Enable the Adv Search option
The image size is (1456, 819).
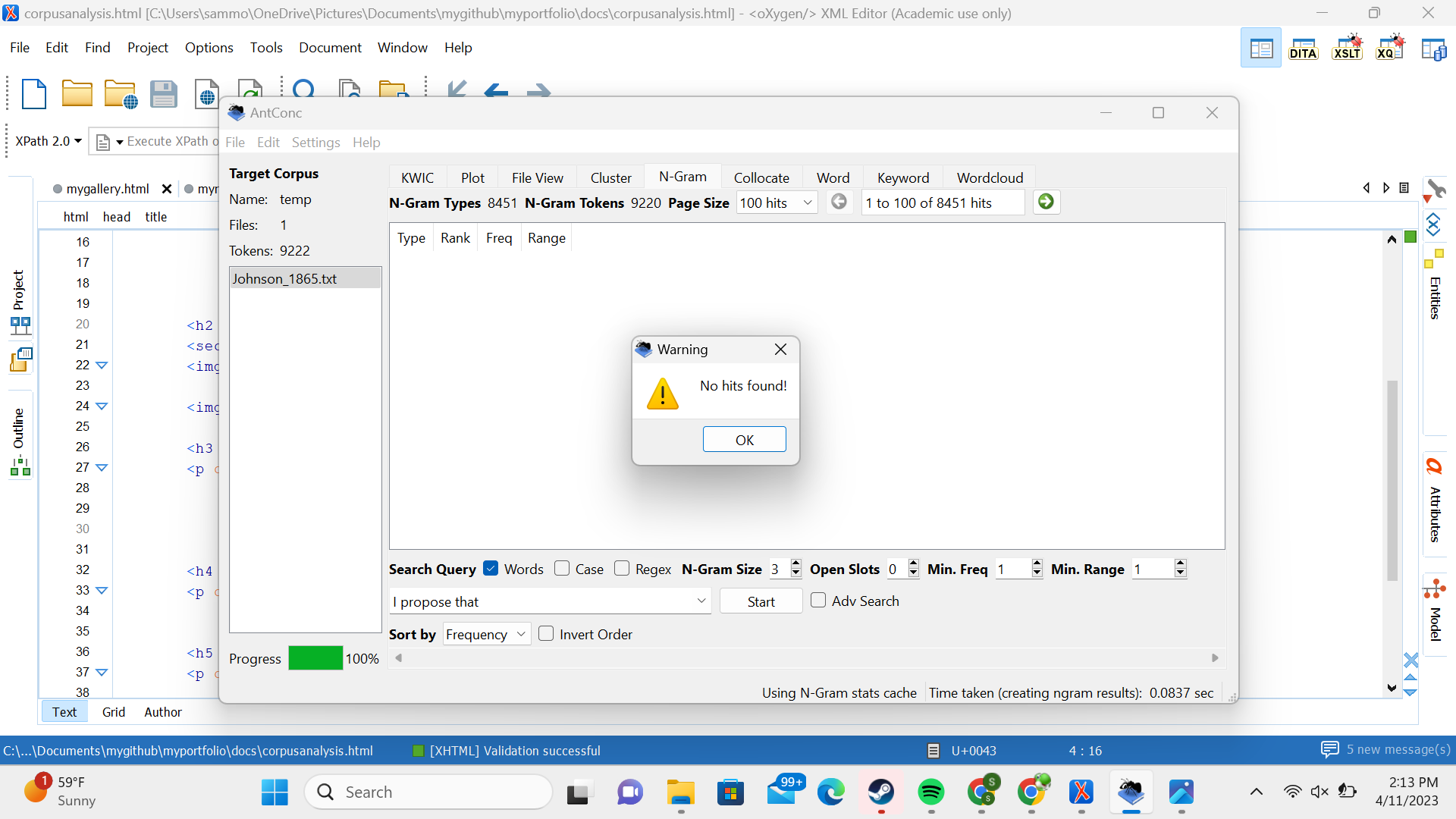click(818, 600)
